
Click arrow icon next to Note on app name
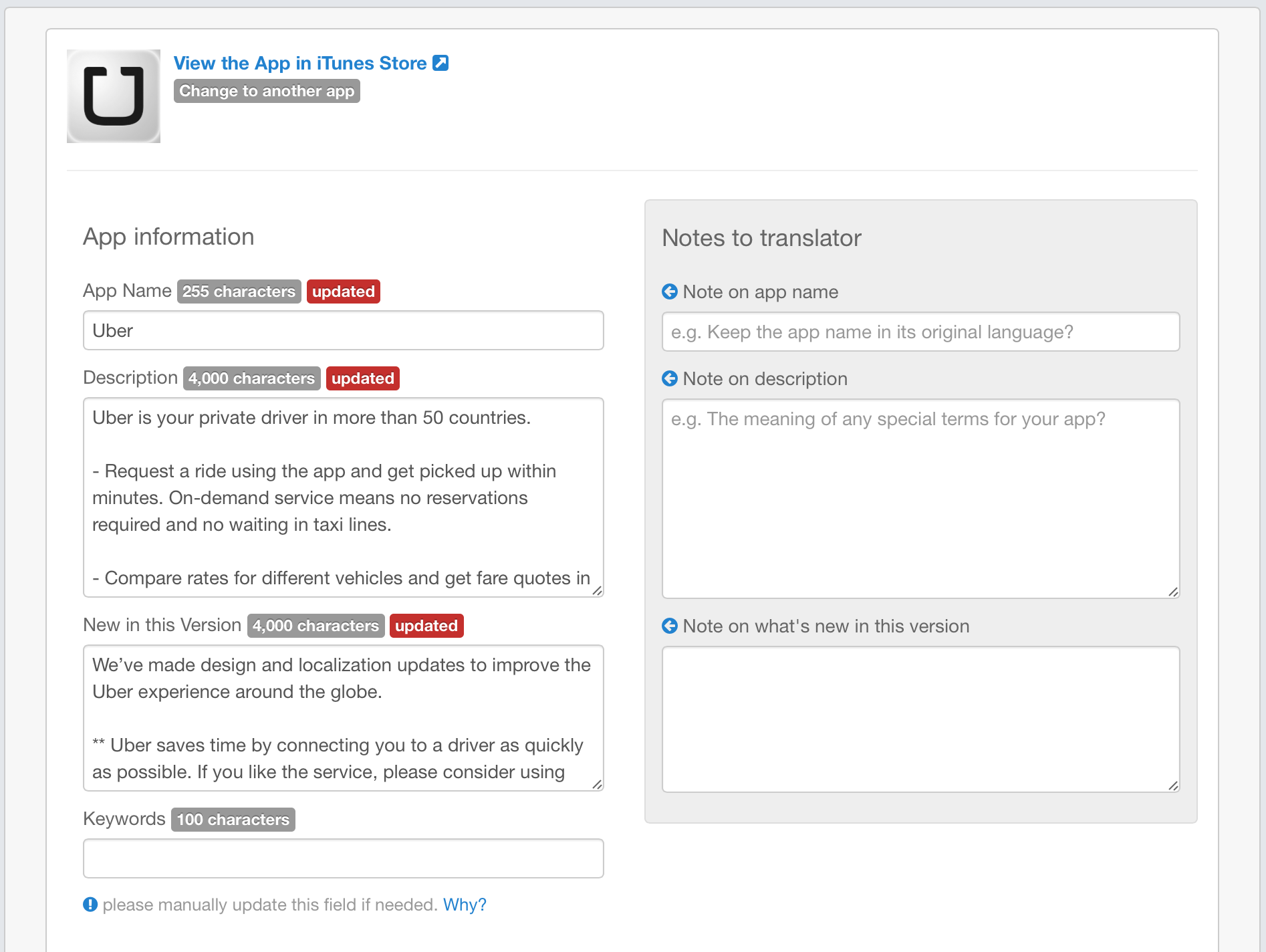pos(670,291)
